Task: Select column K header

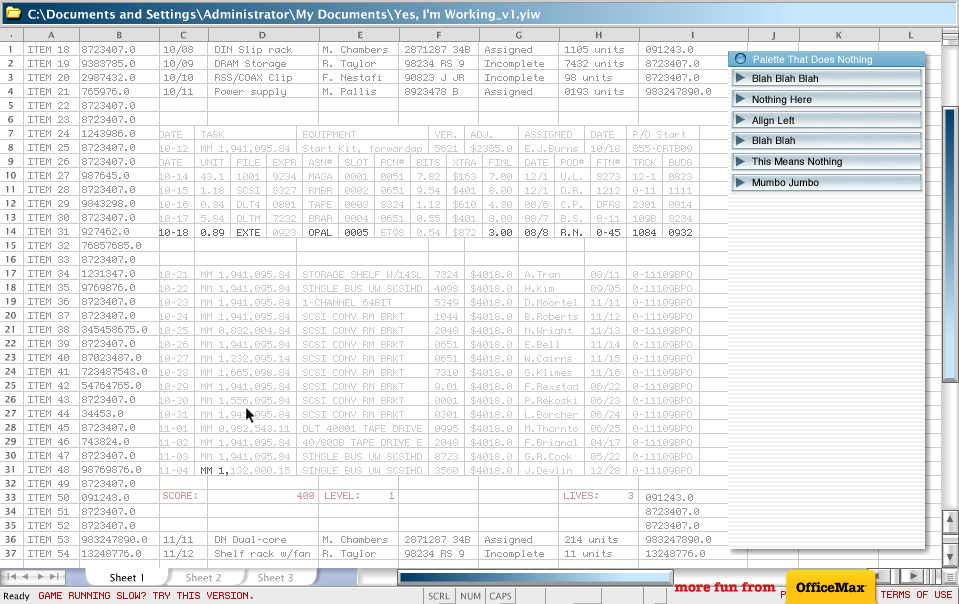Action: click(x=839, y=35)
